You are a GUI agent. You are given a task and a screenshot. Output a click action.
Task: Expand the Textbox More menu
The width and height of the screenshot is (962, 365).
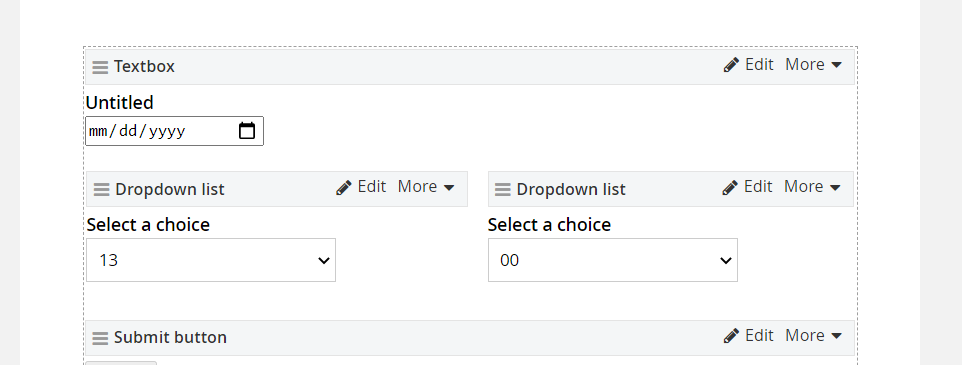click(x=814, y=64)
